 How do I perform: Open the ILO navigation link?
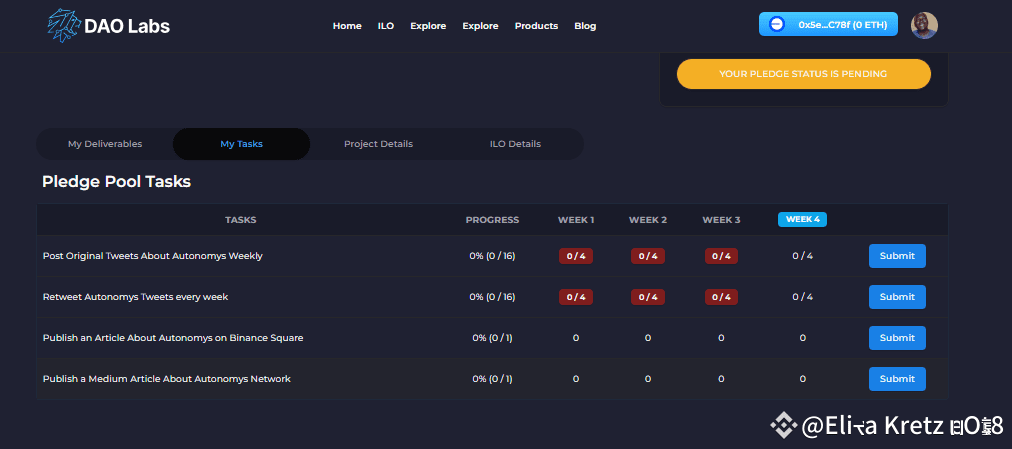(386, 26)
